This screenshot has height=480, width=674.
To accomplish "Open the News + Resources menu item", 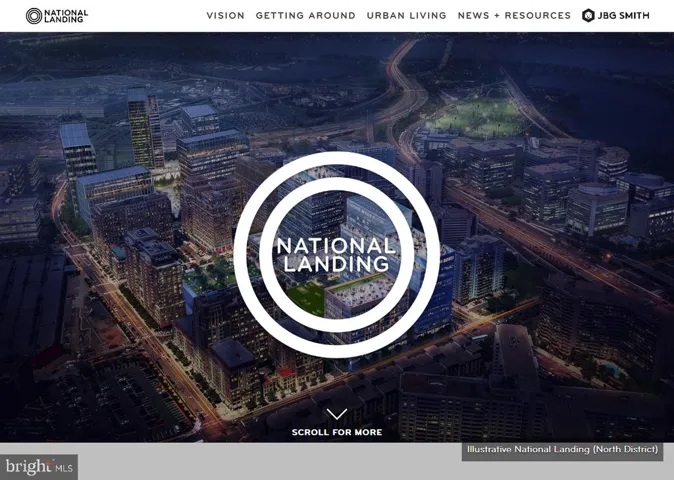I will click(x=514, y=15).
